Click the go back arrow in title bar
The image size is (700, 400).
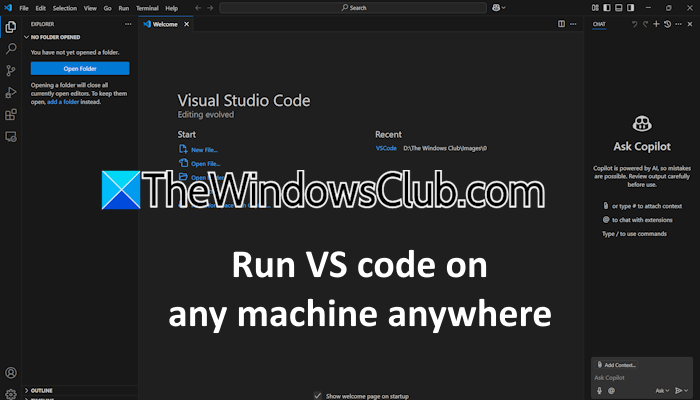[x=198, y=8]
